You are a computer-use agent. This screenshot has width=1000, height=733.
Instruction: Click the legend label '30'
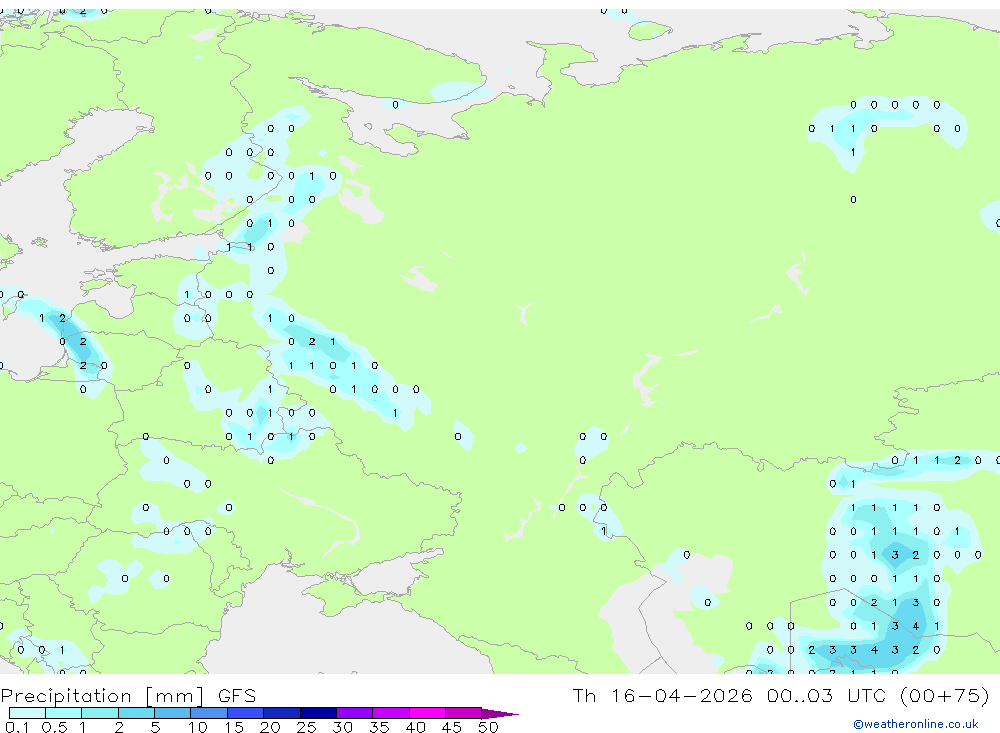pyautogui.click(x=342, y=727)
